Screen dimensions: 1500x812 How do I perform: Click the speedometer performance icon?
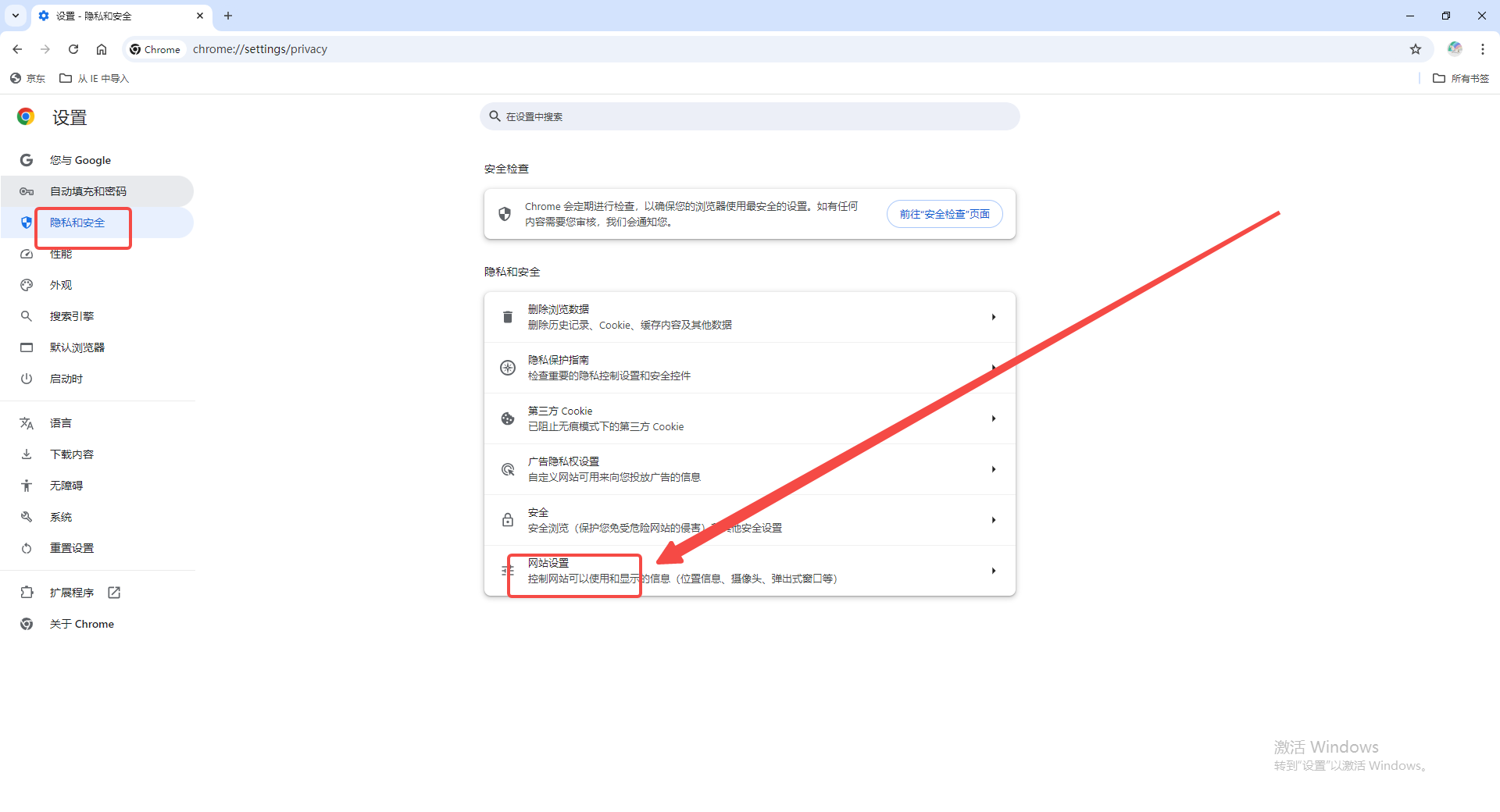pos(27,254)
